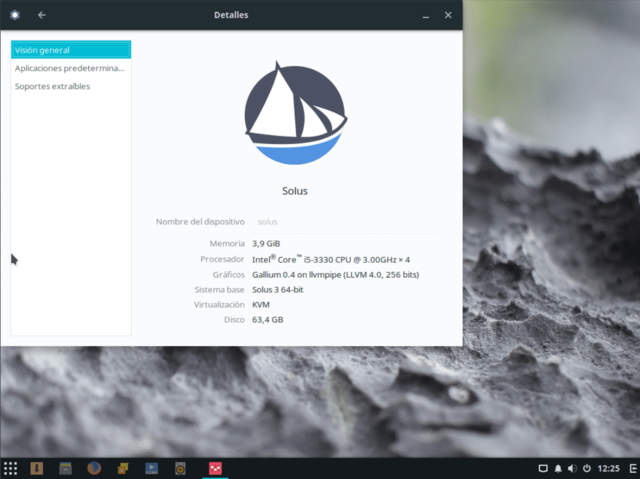Viewport: 640px width, 479px height.
Task: Open the Raven sidebar exit-arrow icon
Action: (x=633, y=468)
